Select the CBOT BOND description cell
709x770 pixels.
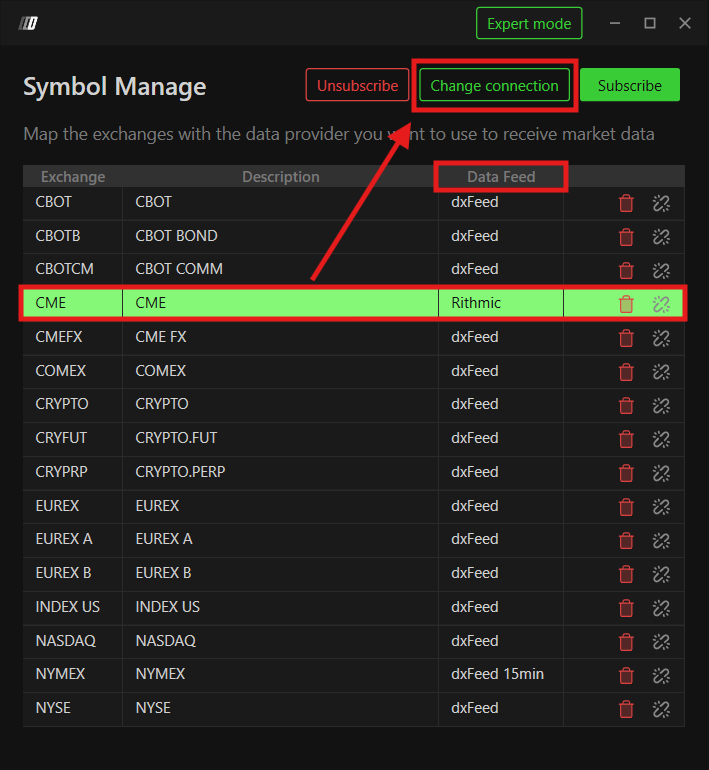click(280, 236)
